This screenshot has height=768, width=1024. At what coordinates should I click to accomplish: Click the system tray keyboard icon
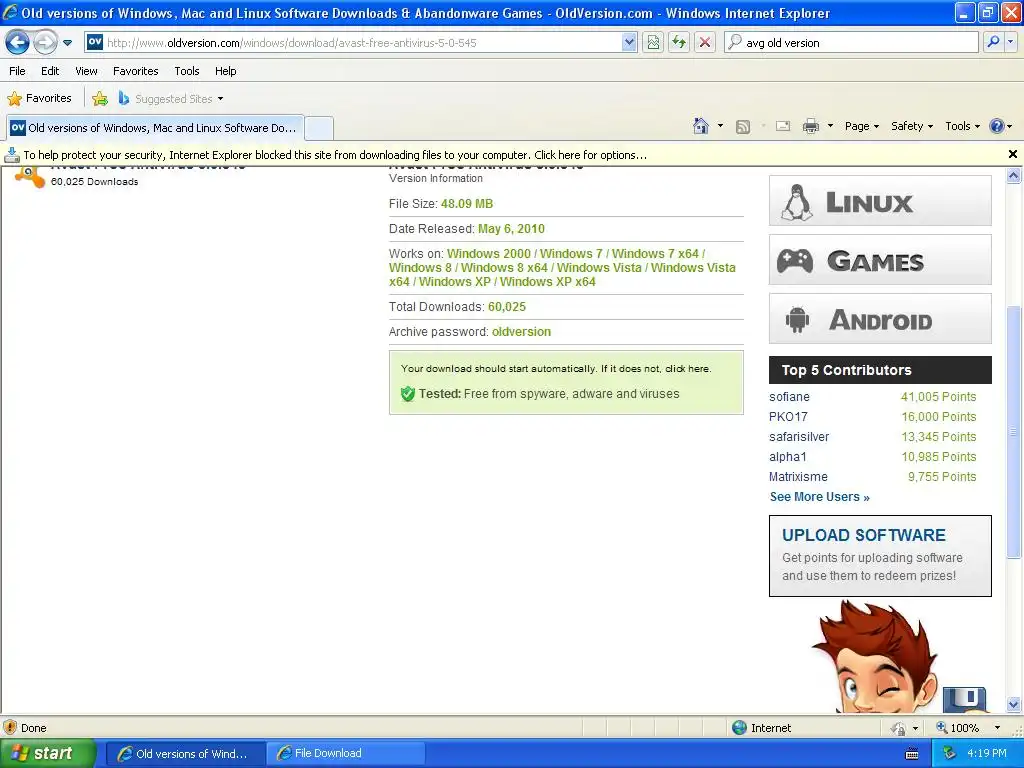912,754
